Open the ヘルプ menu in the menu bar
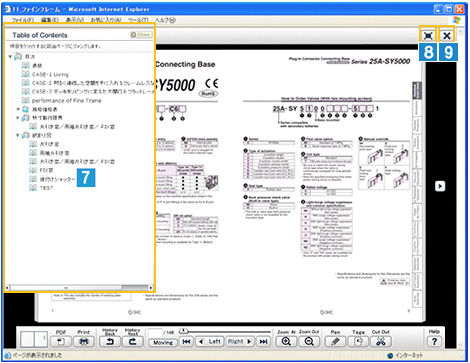Viewport: 470px width, 363px height. pos(165,20)
